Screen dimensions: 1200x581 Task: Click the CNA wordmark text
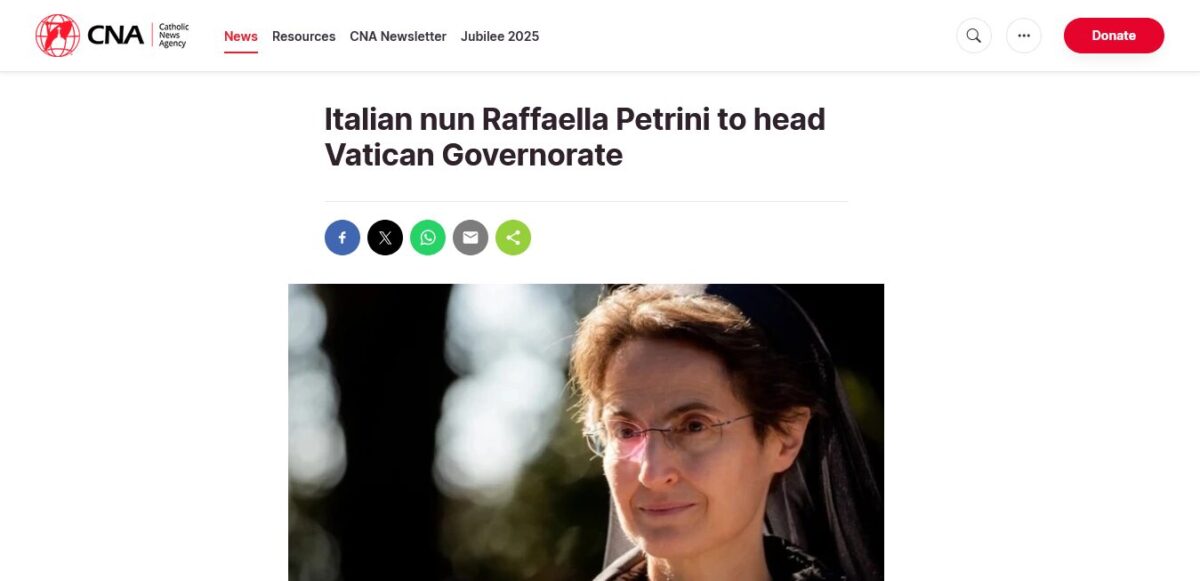point(116,36)
